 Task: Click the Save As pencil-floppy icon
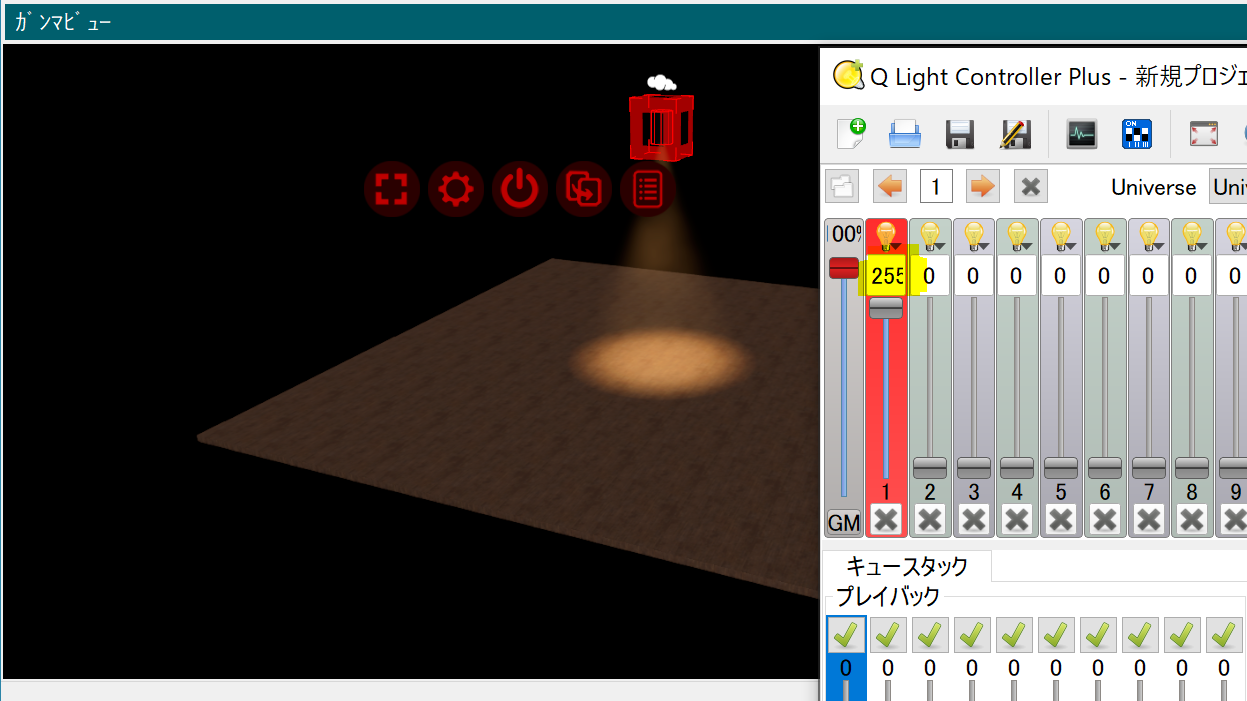pos(1015,133)
